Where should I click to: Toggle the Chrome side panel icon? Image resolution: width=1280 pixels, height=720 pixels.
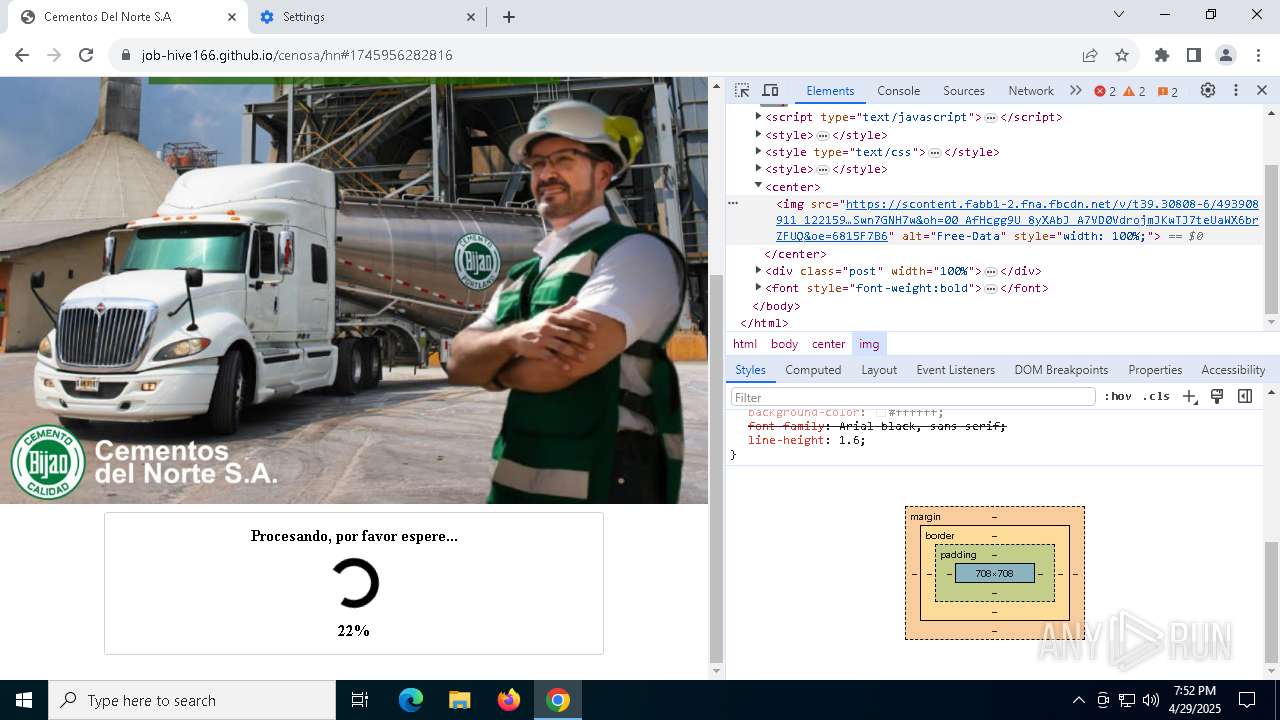(x=1194, y=55)
